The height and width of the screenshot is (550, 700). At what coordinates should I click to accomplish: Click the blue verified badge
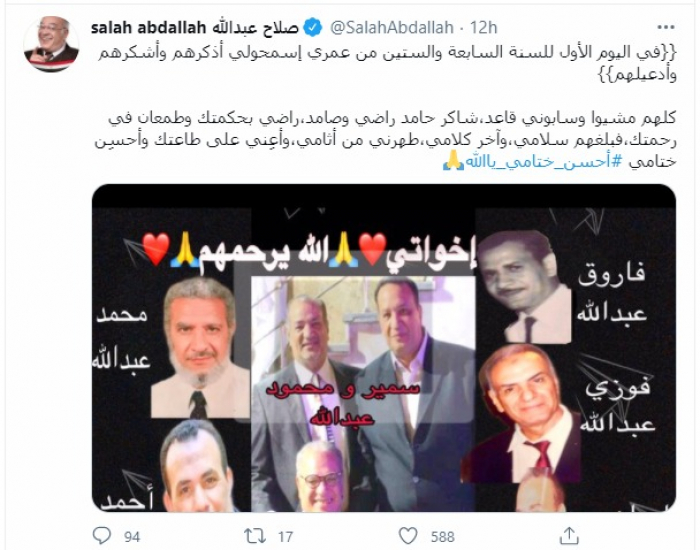313,28
